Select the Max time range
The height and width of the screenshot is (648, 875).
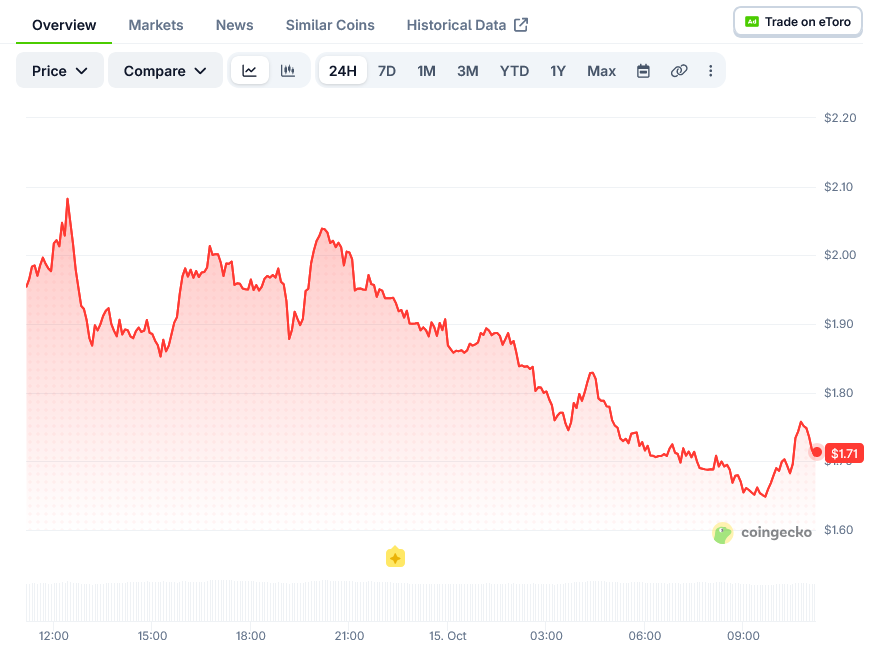(601, 71)
